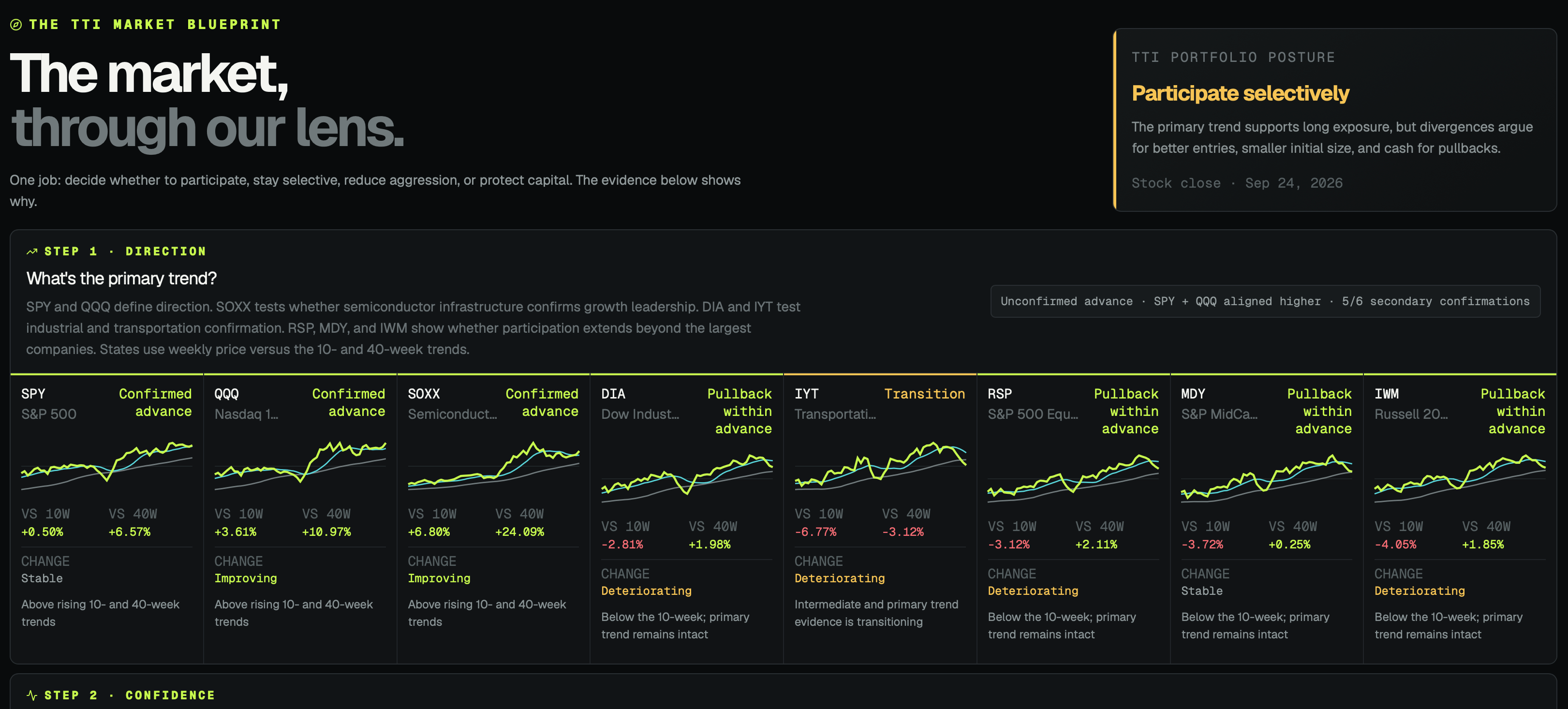Click the QQQ Improving change status
1568x709 pixels.
pyautogui.click(x=245, y=578)
